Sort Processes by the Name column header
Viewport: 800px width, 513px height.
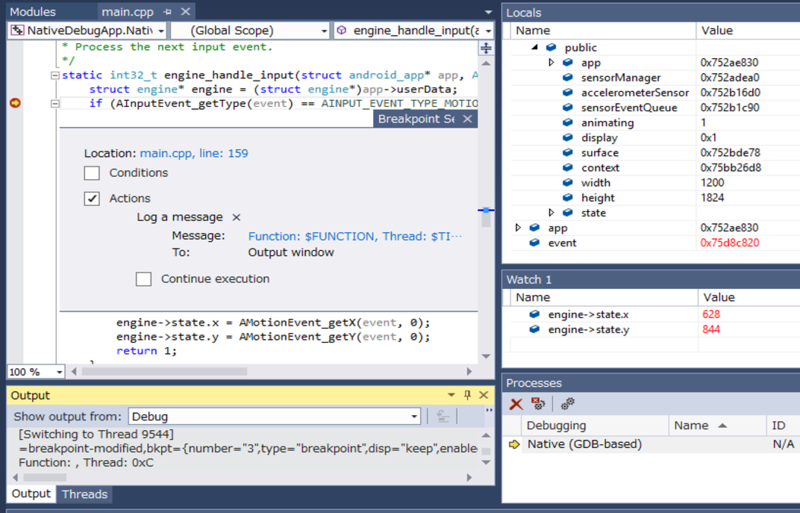pyautogui.click(x=717, y=426)
